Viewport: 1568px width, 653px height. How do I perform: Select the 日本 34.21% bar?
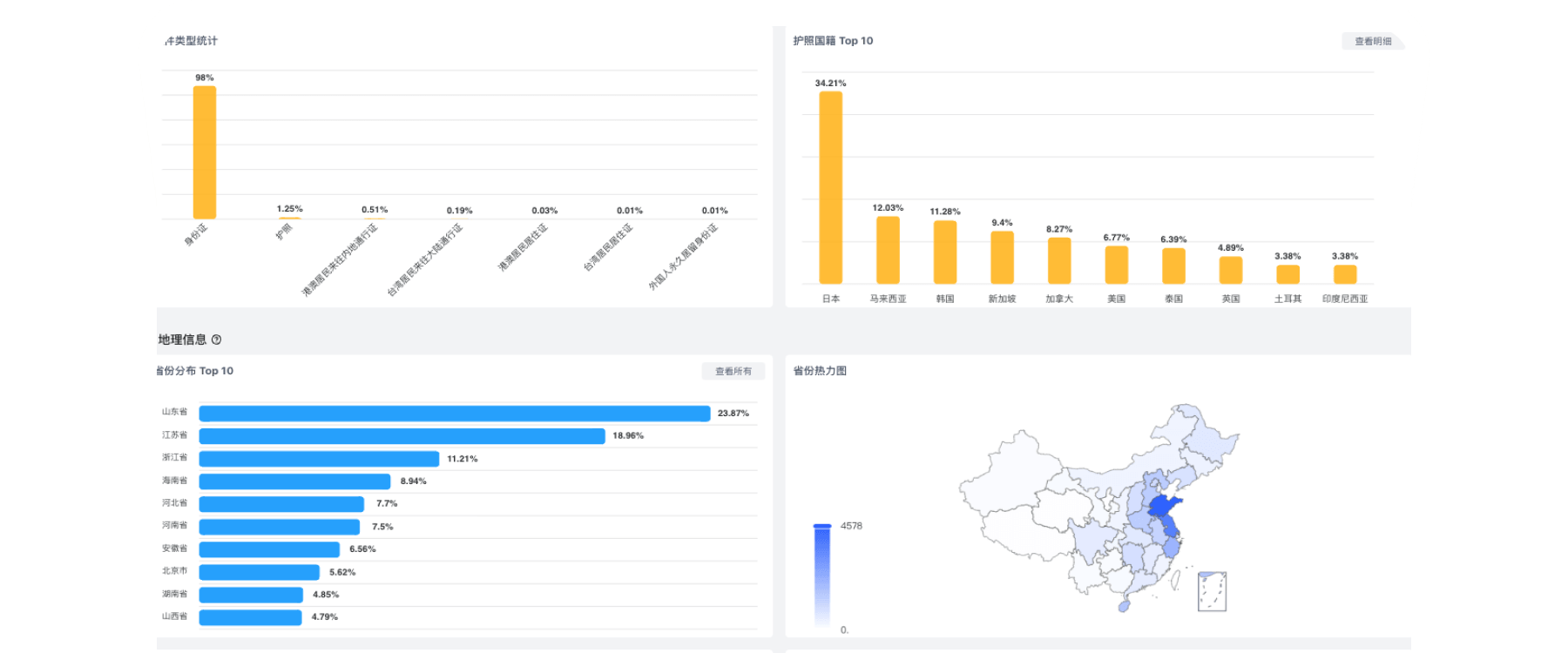pos(830,187)
